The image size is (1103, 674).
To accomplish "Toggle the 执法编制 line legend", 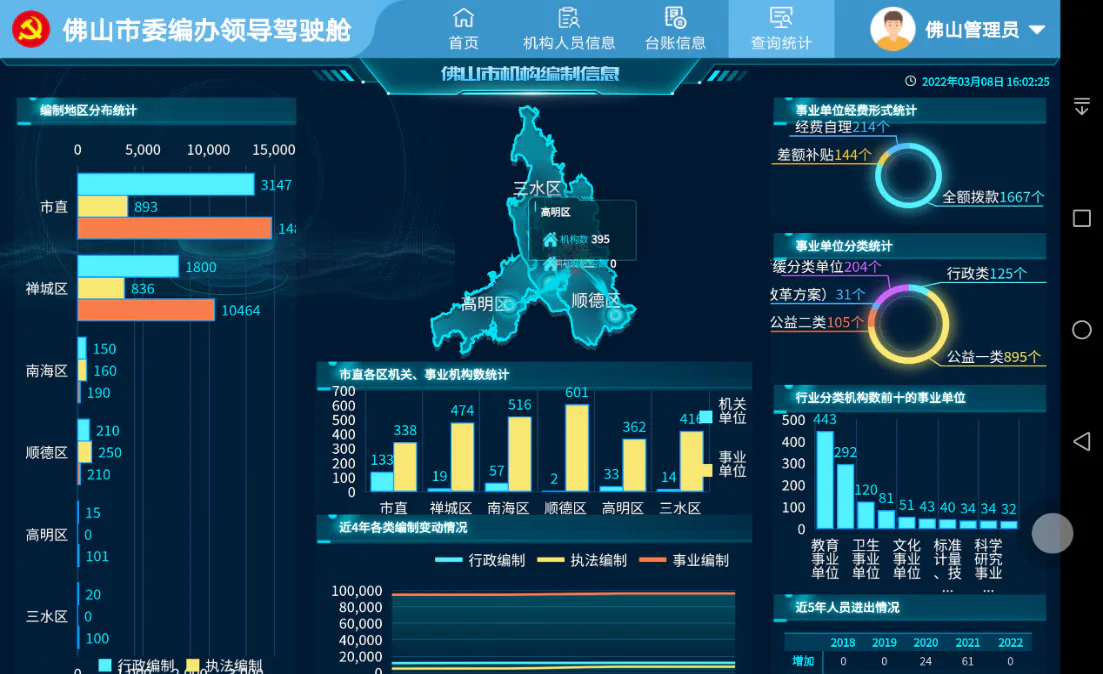I will click(x=582, y=560).
